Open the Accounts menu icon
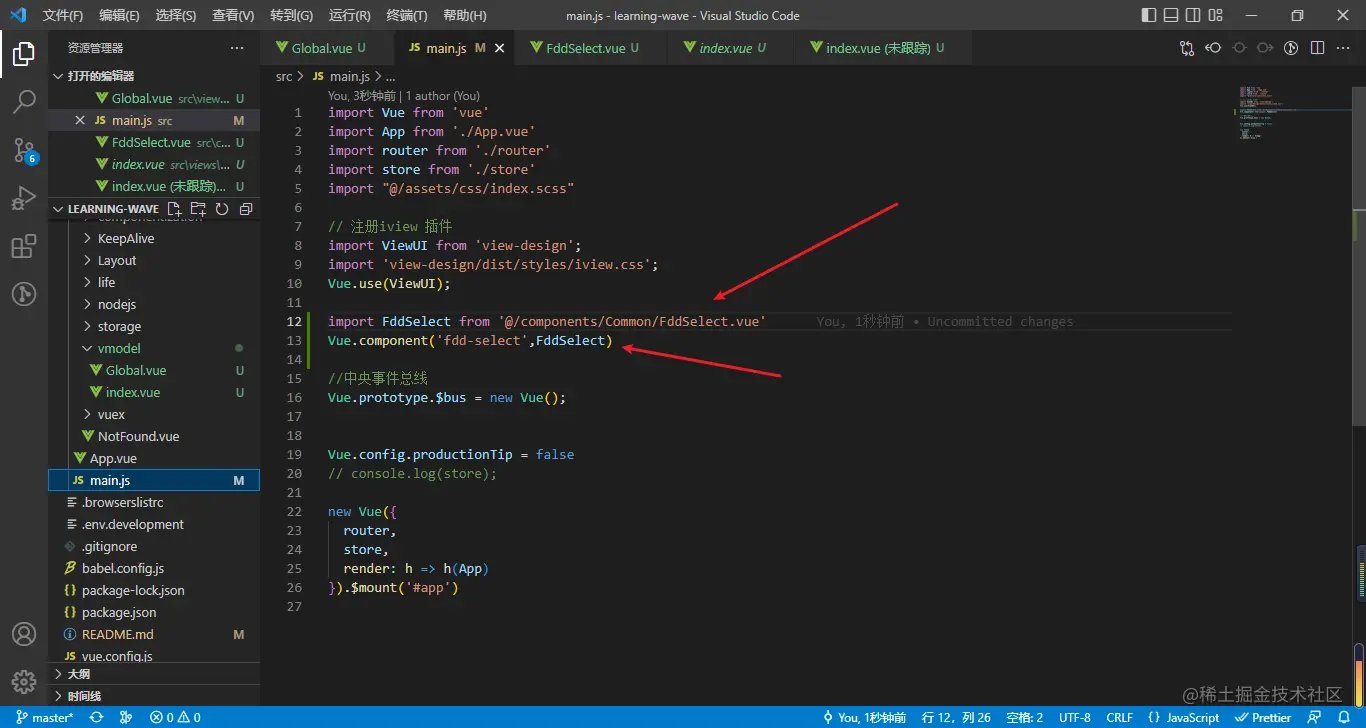This screenshot has height=728, width=1366. point(24,634)
